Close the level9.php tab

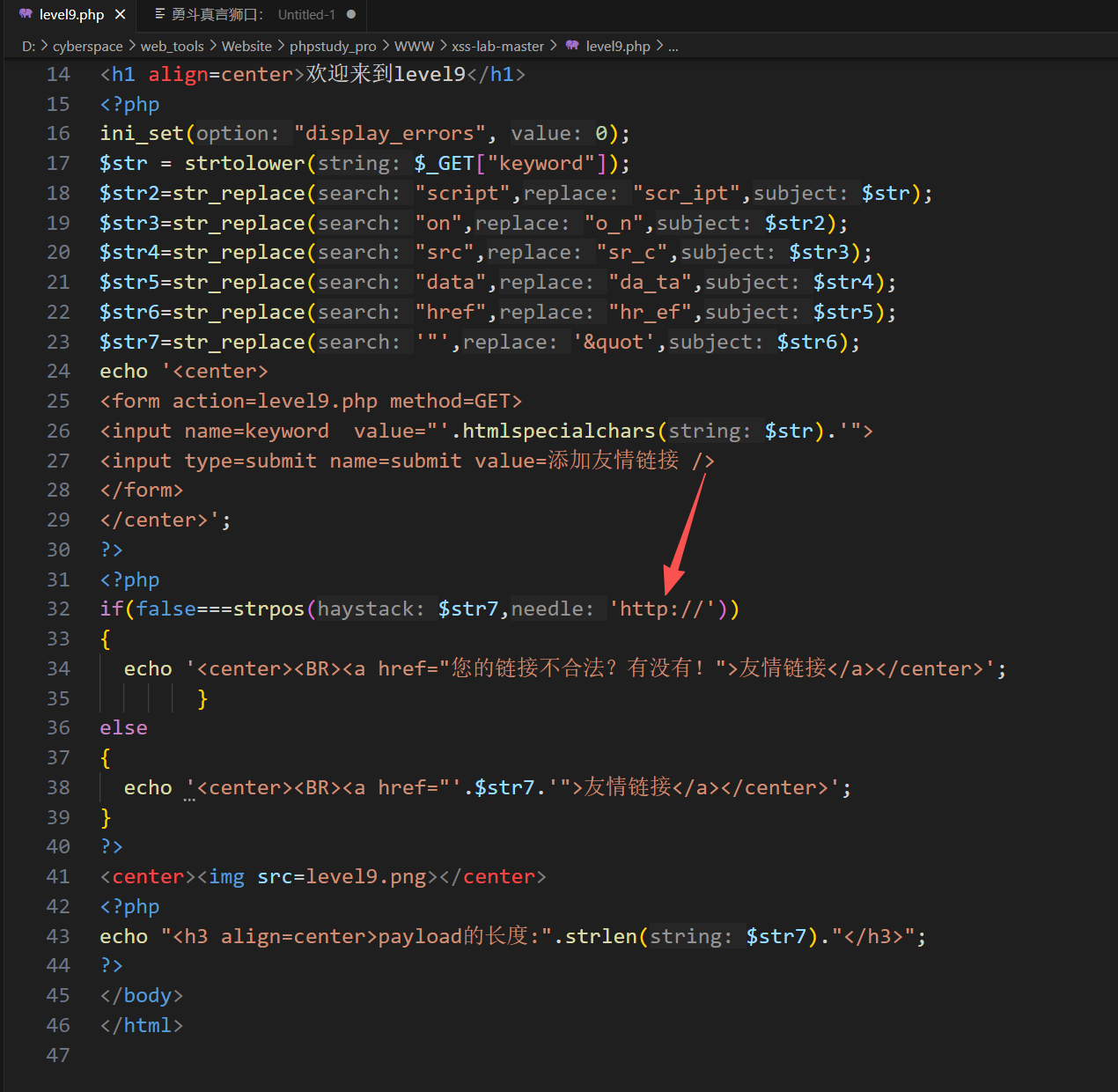[x=121, y=15]
